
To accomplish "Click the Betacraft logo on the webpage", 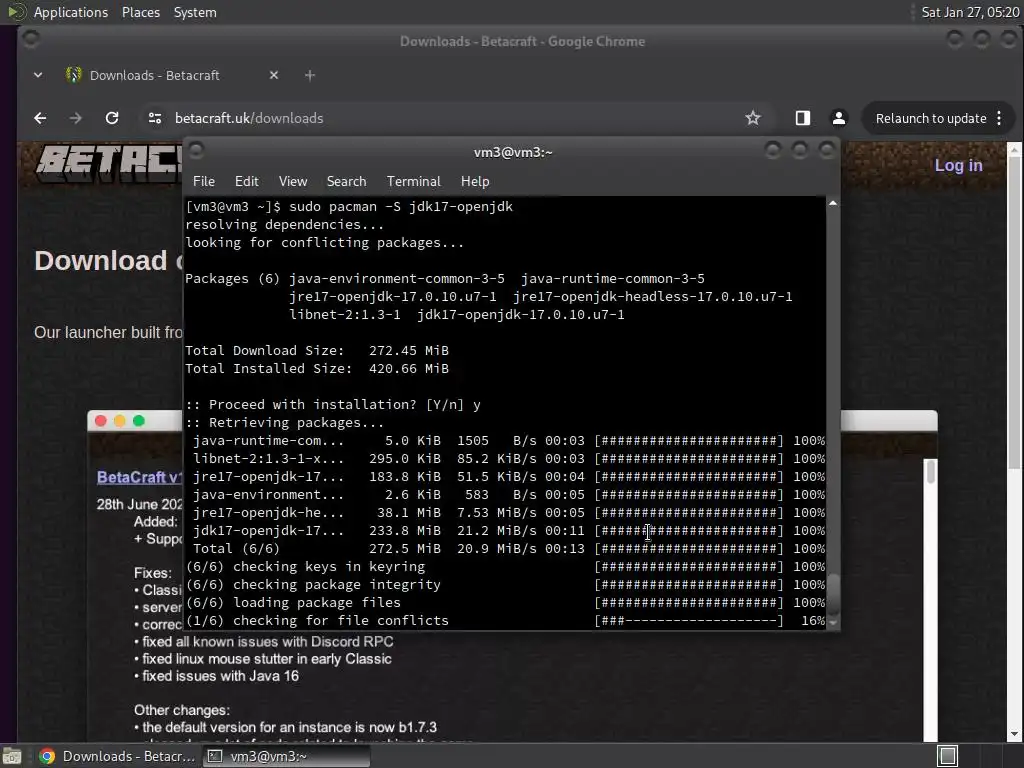I will [x=108, y=163].
